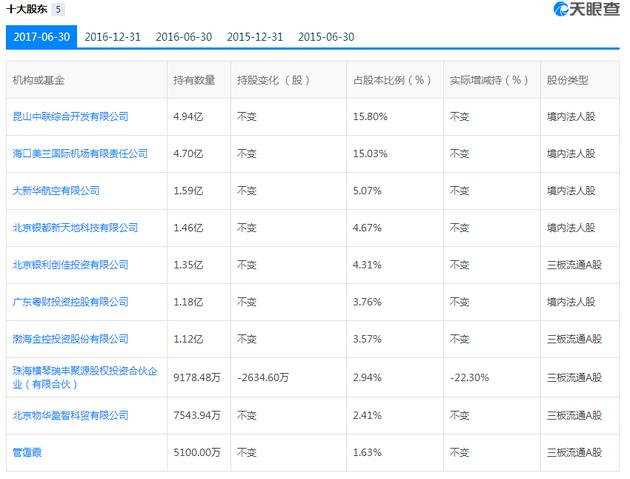Open 广东粤财投资控股有限公司 link
This screenshot has height=479, width=630.
click(x=70, y=302)
